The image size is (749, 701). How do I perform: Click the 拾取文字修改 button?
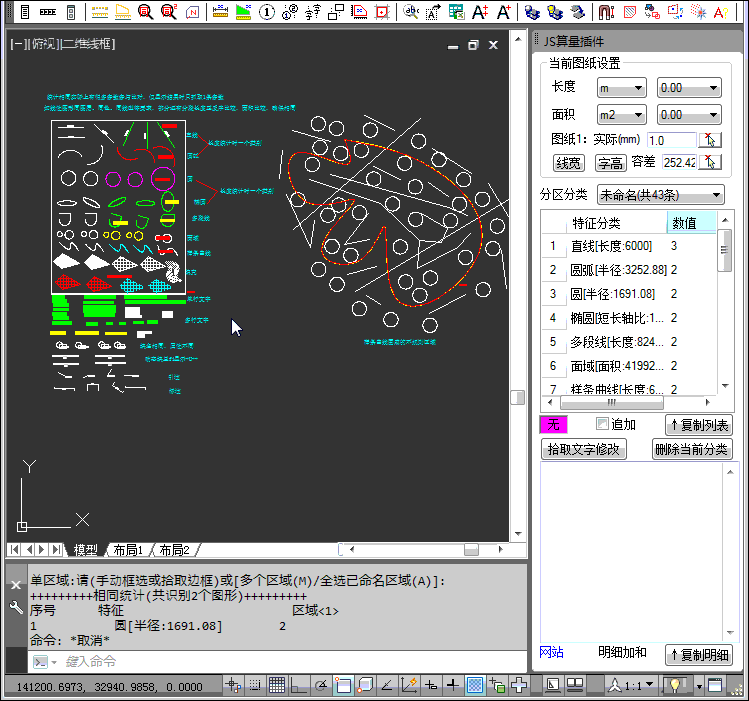(x=583, y=449)
